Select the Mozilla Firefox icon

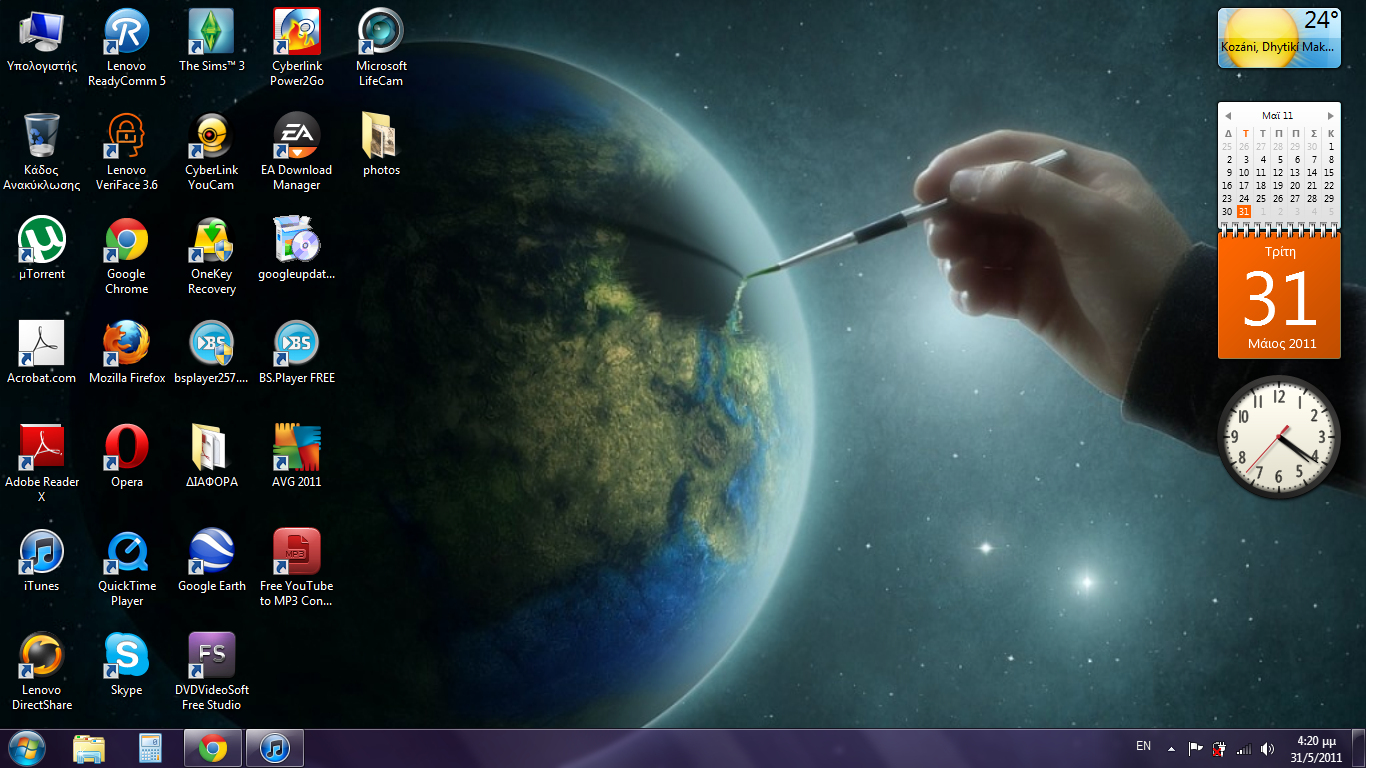(x=127, y=353)
